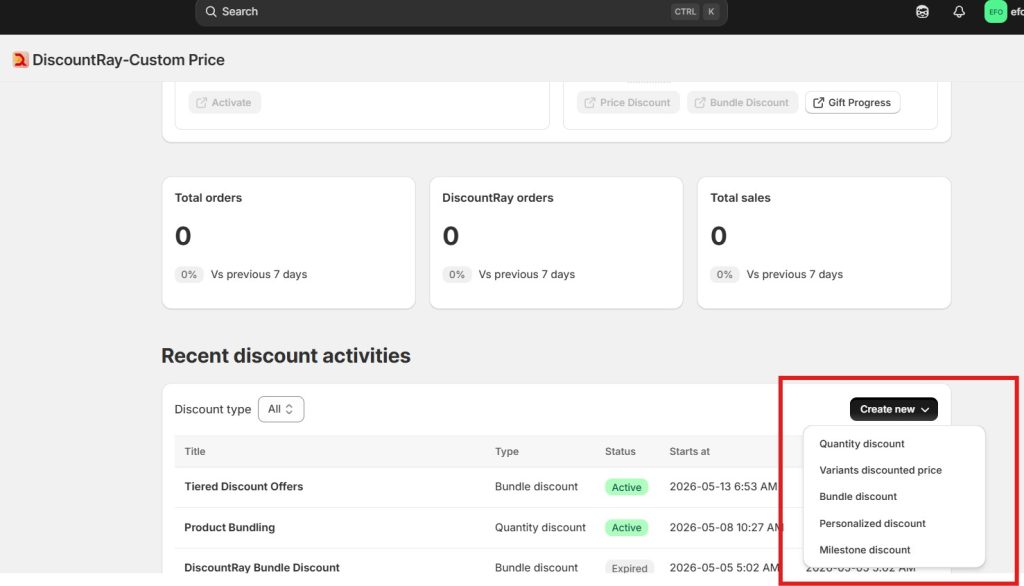This screenshot has height=586, width=1024.
Task: Open the Bundle Discount button
Action: pos(742,103)
